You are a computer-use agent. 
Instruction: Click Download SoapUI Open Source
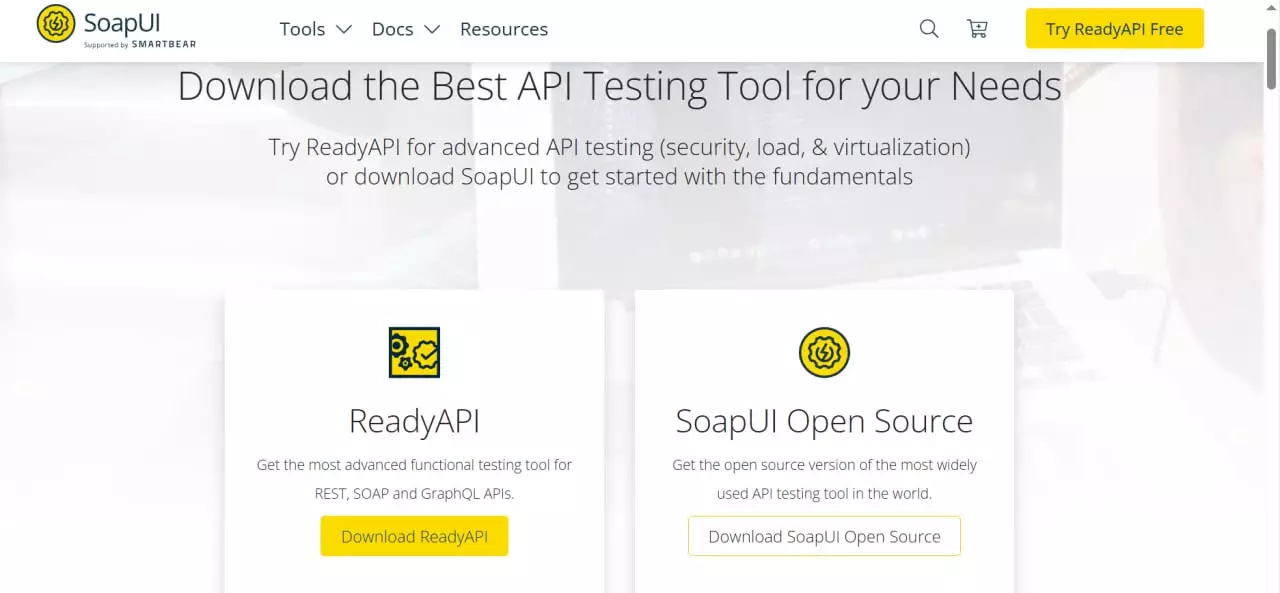point(824,536)
